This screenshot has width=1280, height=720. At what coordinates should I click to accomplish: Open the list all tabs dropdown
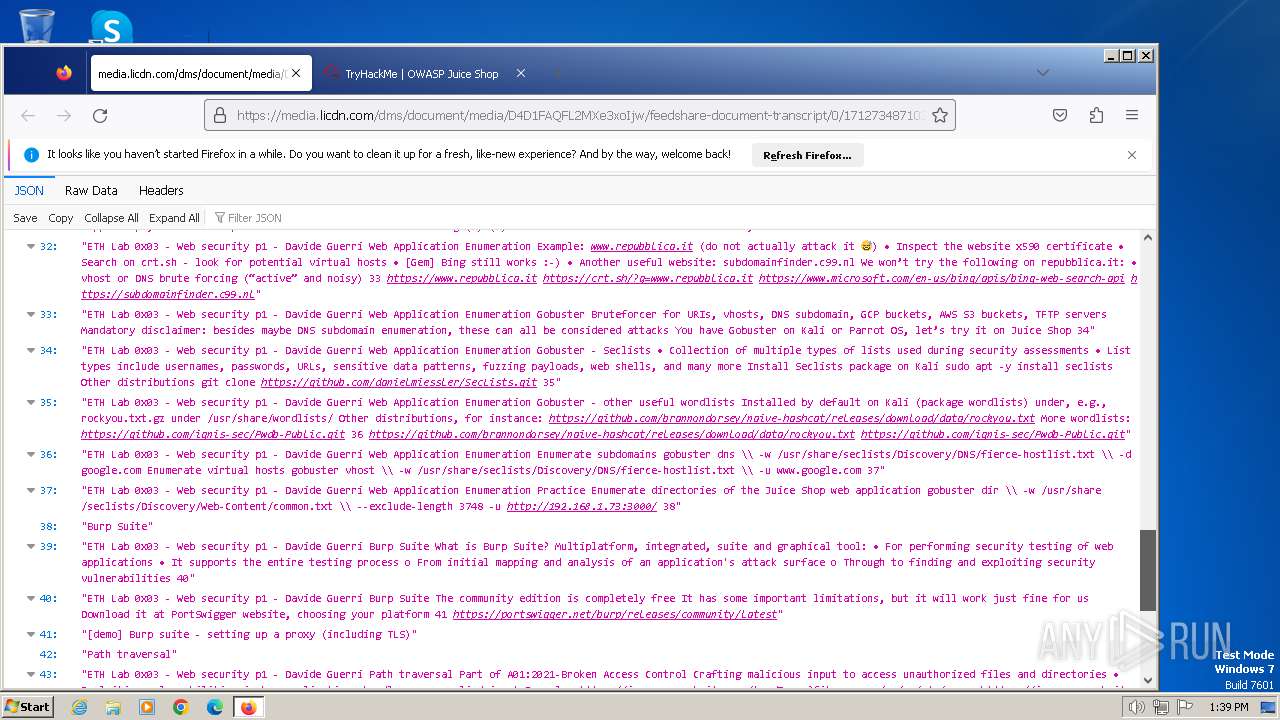tap(1042, 73)
